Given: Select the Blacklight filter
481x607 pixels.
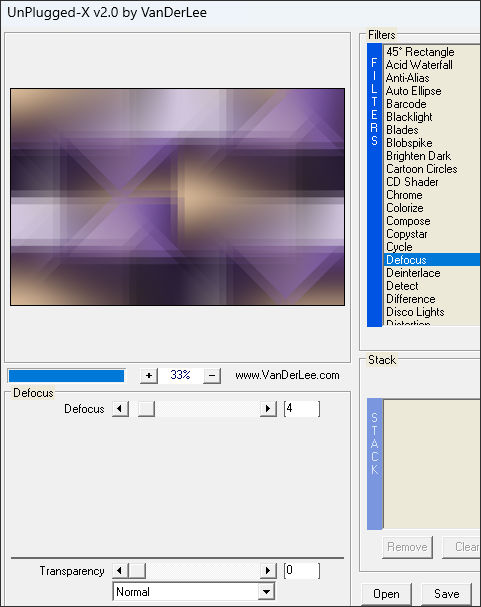Looking at the screenshot, I should pyautogui.click(x=409, y=117).
